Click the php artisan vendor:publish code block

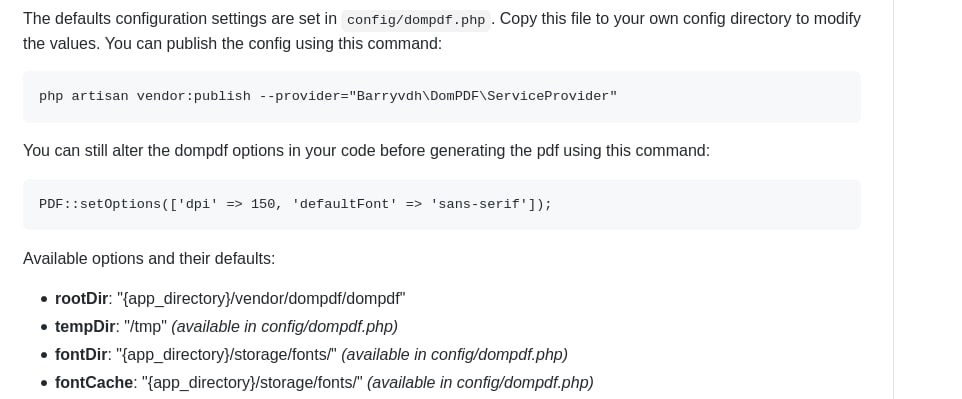coord(442,96)
